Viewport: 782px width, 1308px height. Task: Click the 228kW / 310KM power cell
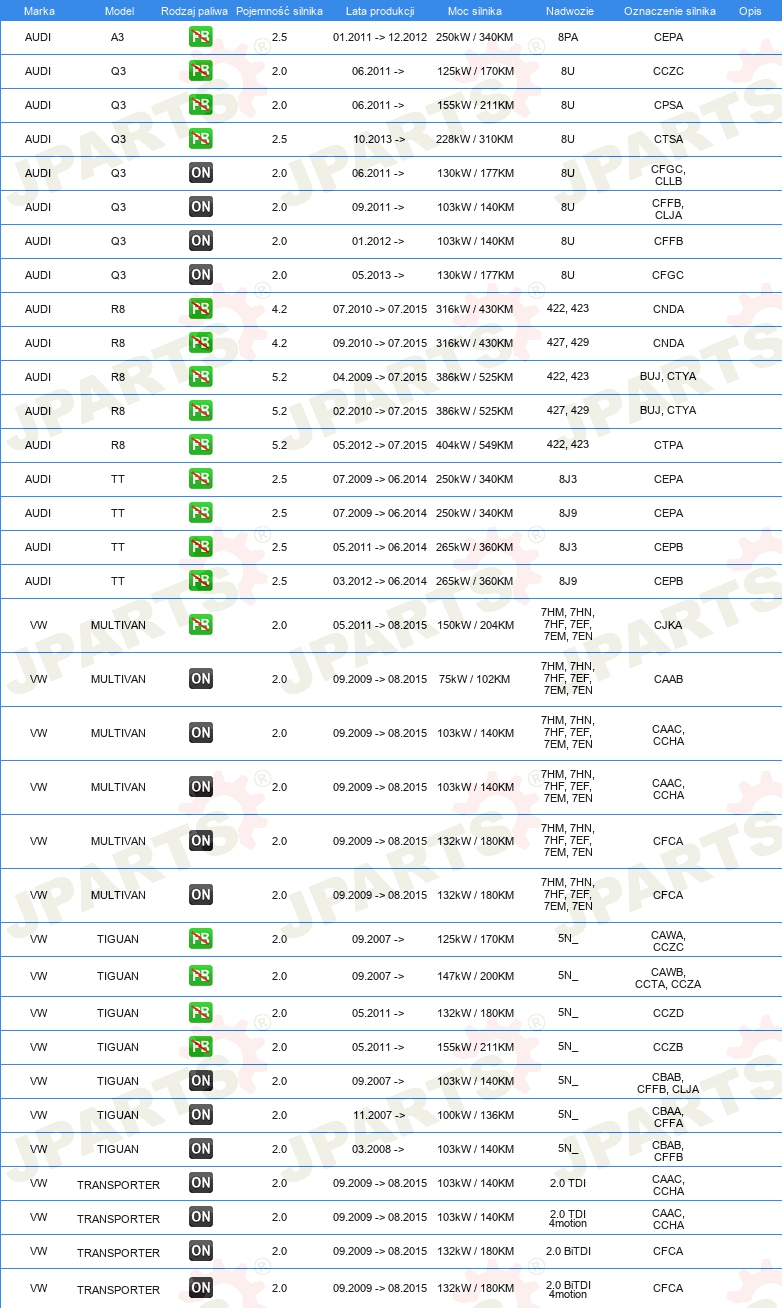coord(475,139)
